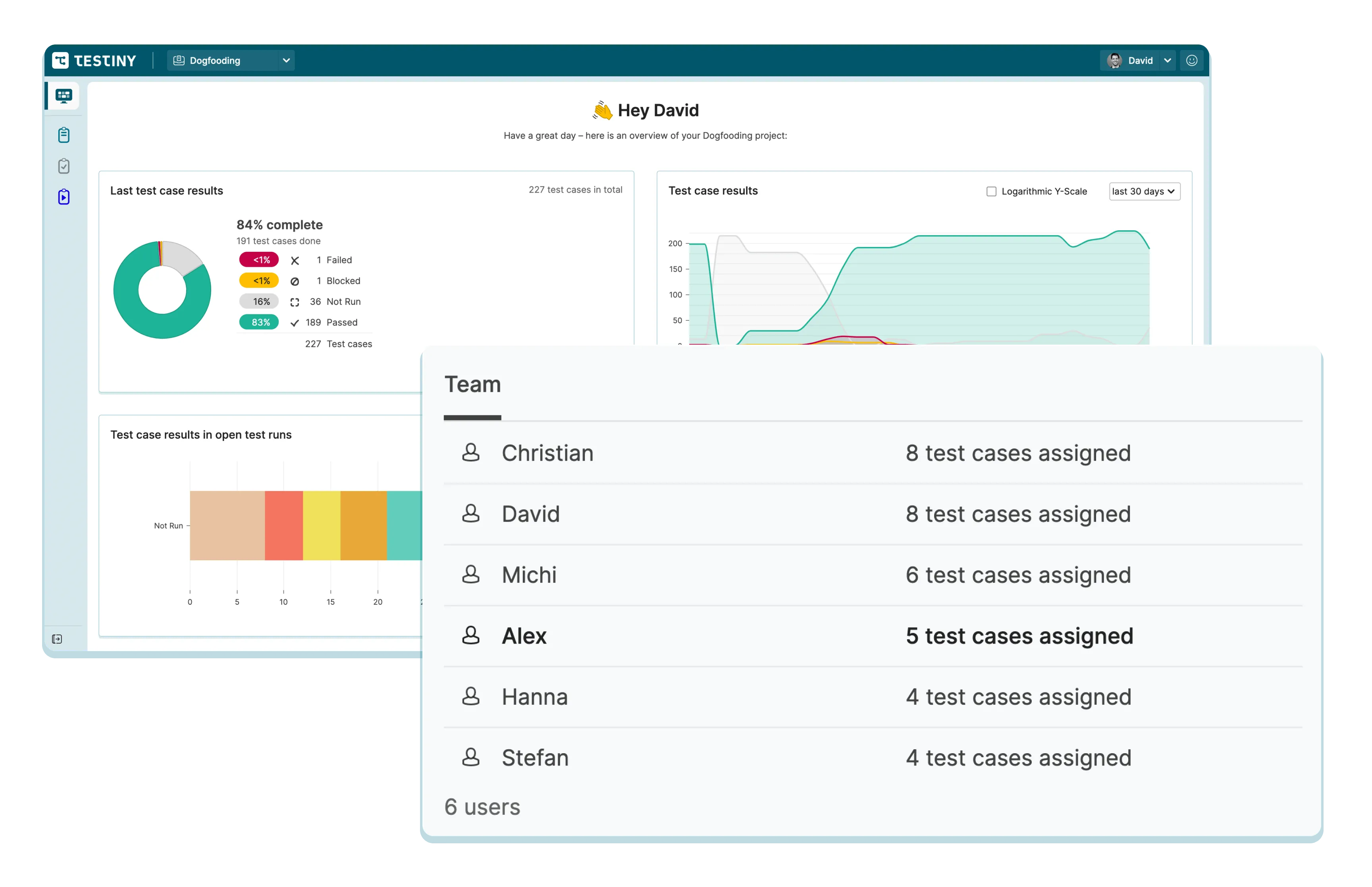Click David's avatar picture in header
Image resolution: width=1372 pixels, height=887 pixels.
(x=1114, y=60)
